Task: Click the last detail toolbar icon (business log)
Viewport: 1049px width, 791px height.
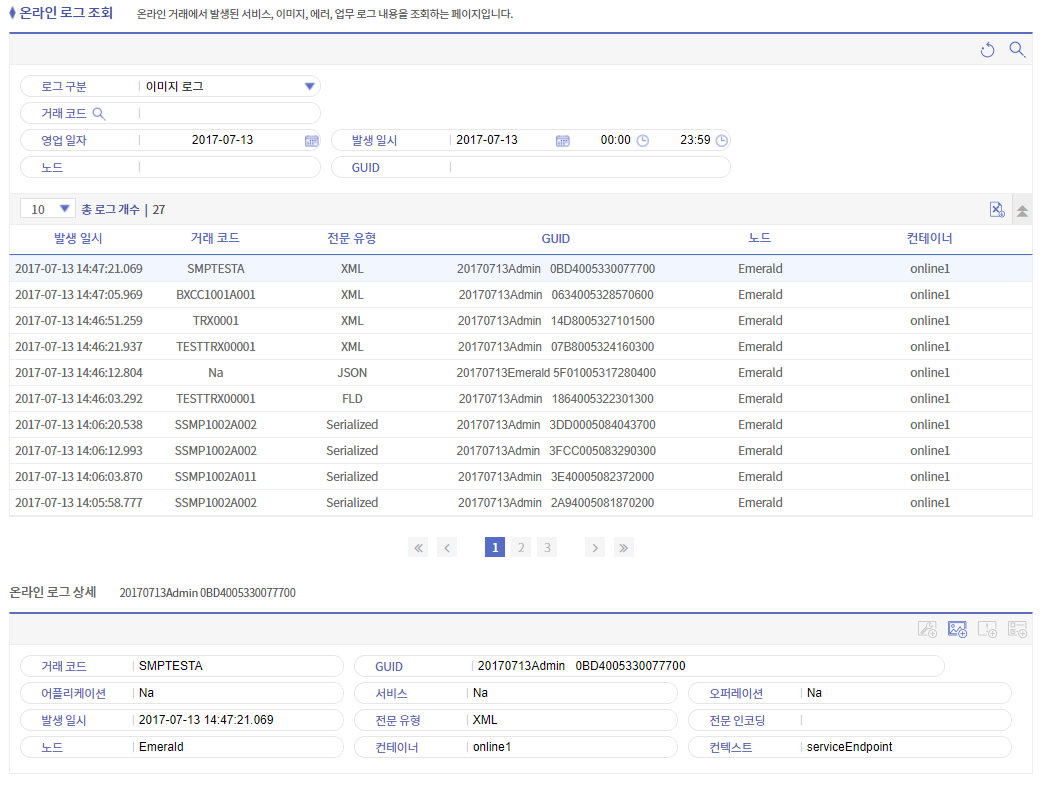Action: 1018,629
